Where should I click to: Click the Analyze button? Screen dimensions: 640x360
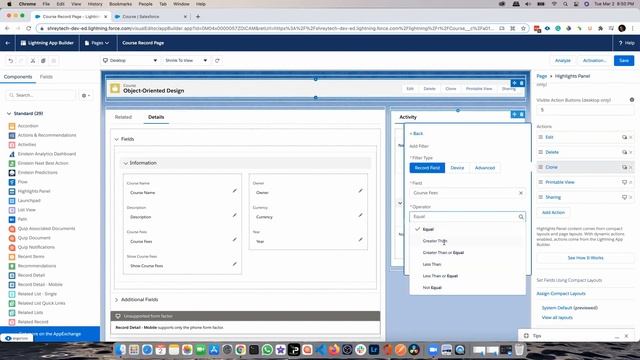click(562, 60)
